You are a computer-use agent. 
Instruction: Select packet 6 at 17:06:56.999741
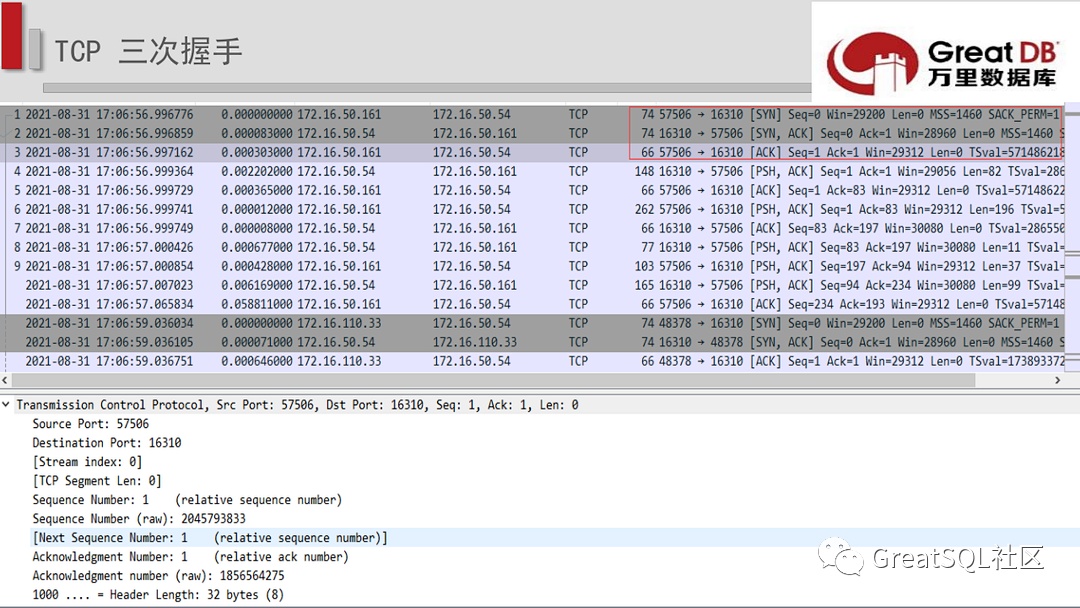[532, 209]
